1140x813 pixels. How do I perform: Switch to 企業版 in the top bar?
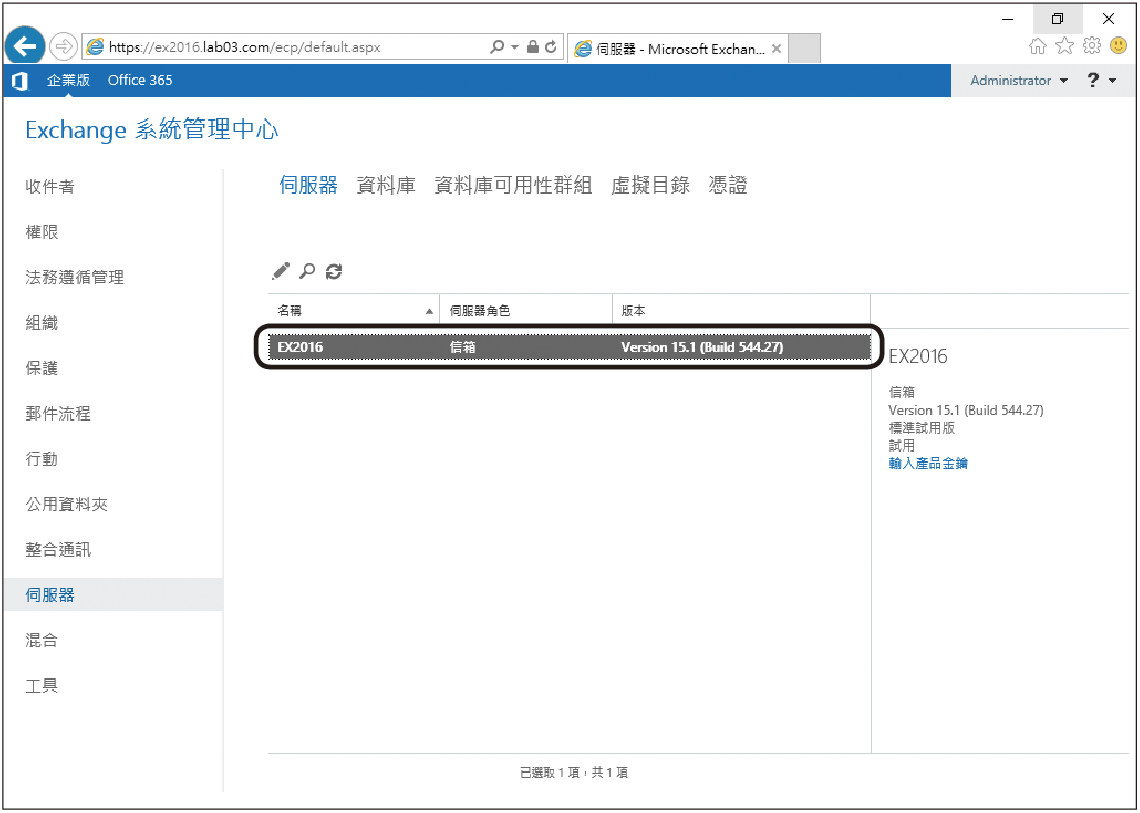(x=68, y=81)
